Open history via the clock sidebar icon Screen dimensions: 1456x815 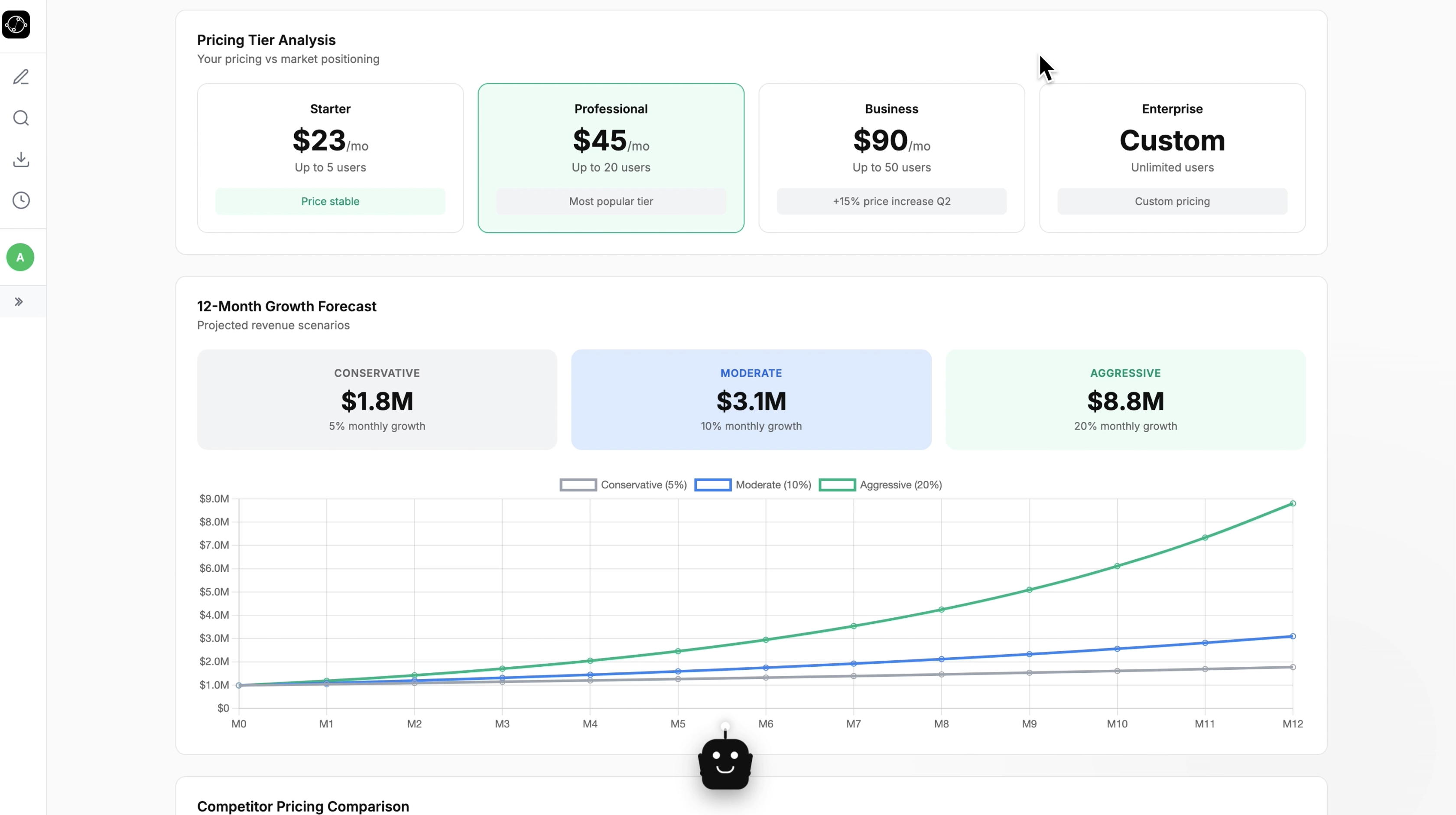click(21, 200)
